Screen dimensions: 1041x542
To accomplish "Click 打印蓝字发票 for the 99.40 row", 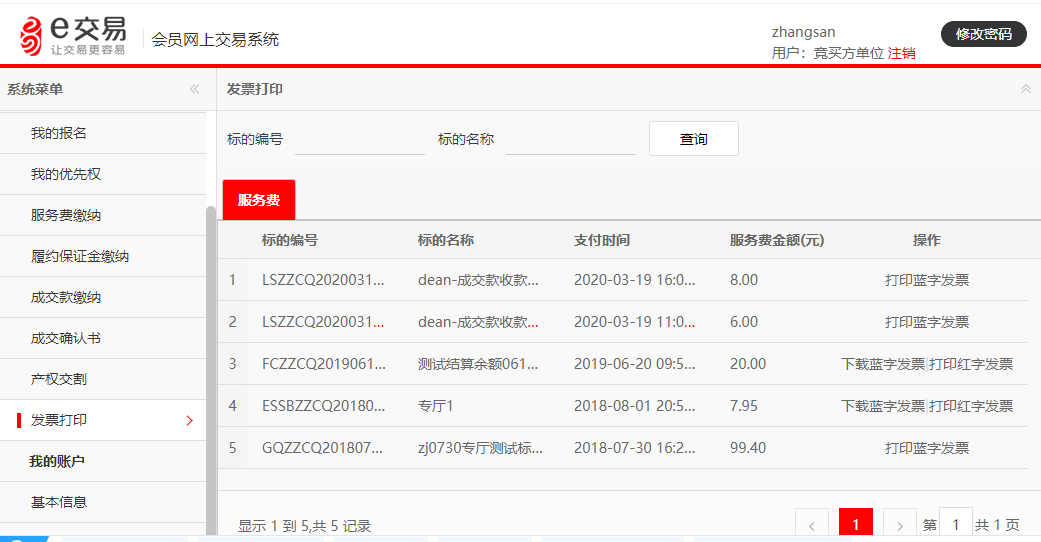I will pos(927,448).
